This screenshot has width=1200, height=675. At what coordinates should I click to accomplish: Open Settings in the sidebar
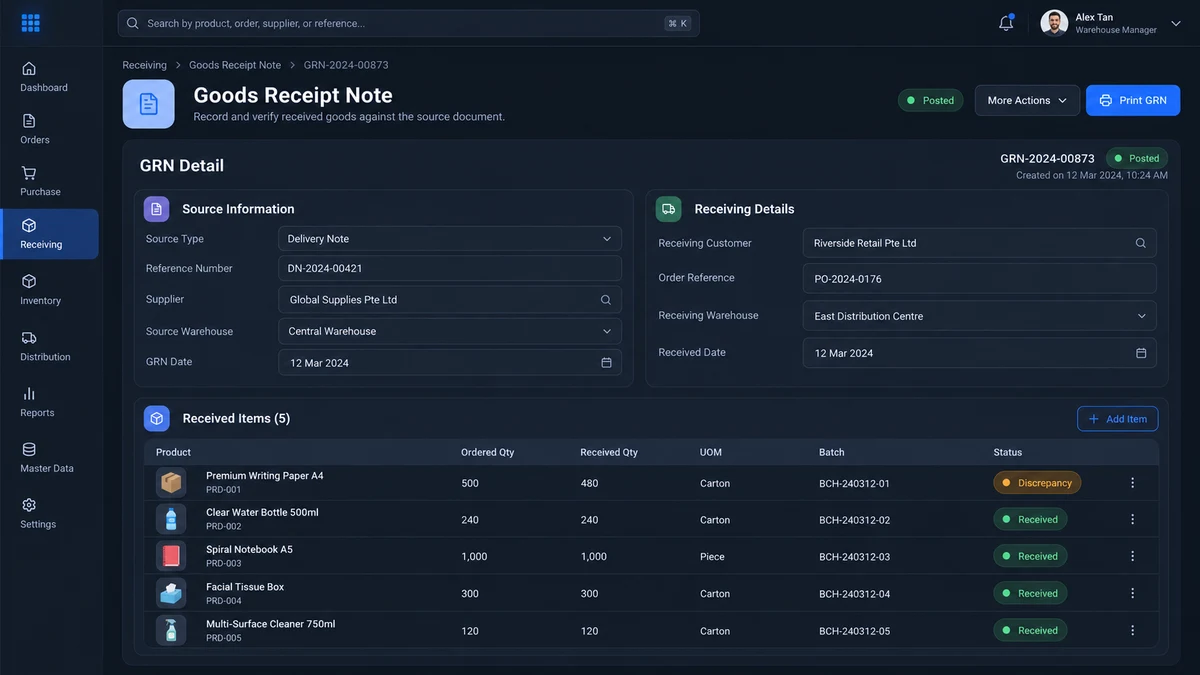coord(38,514)
